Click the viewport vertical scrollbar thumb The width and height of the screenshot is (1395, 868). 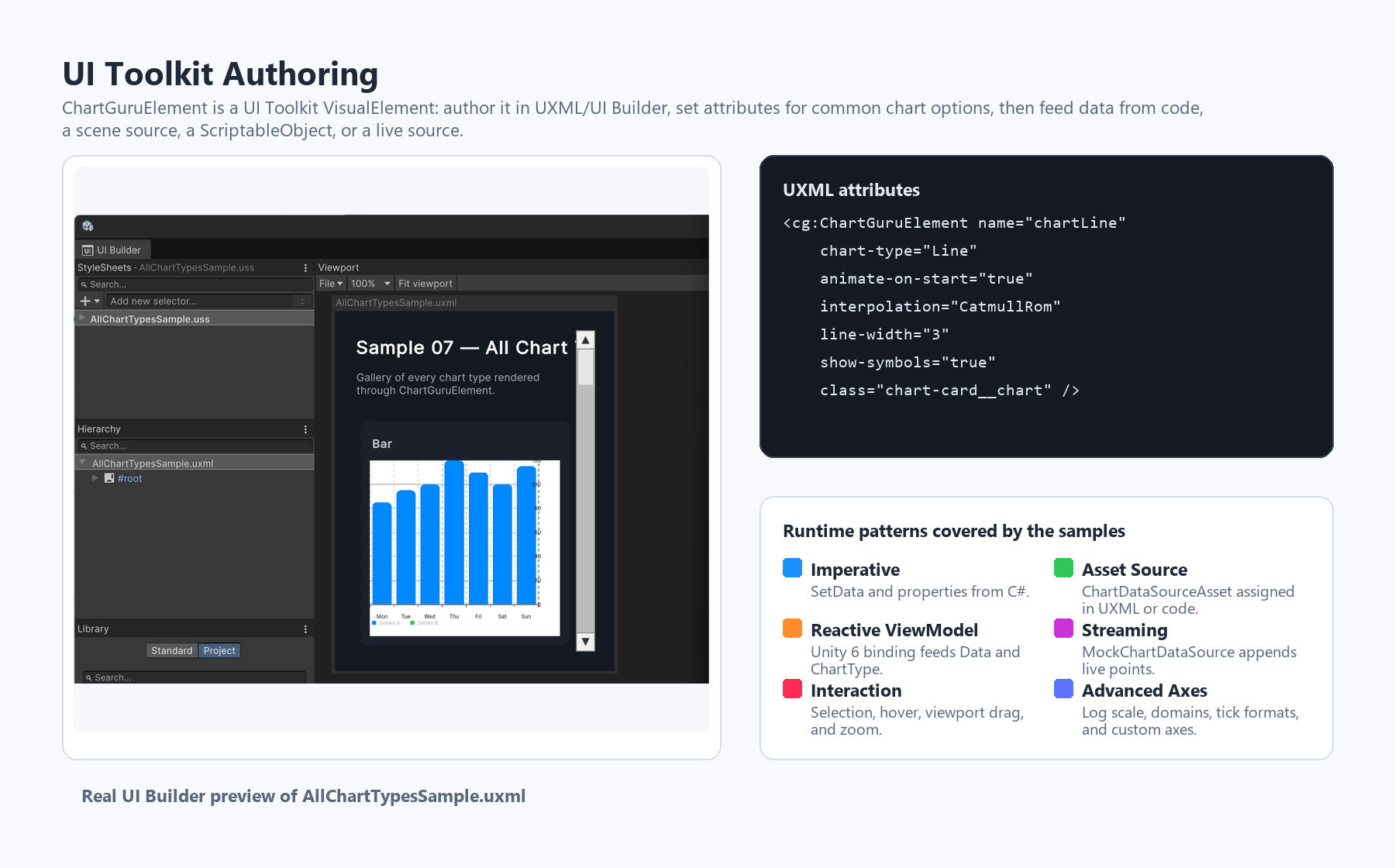(x=586, y=367)
